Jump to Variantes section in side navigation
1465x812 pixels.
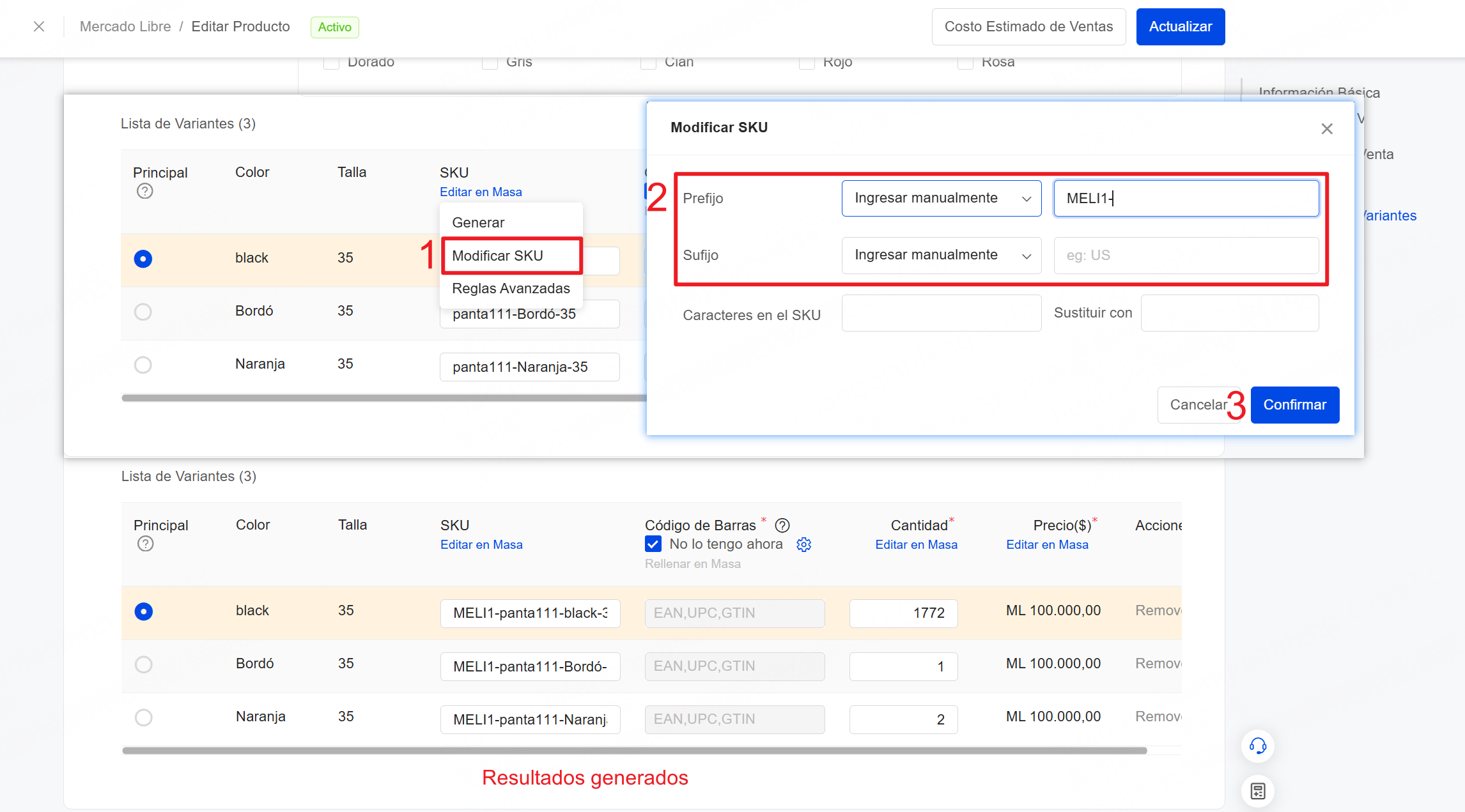(1389, 215)
